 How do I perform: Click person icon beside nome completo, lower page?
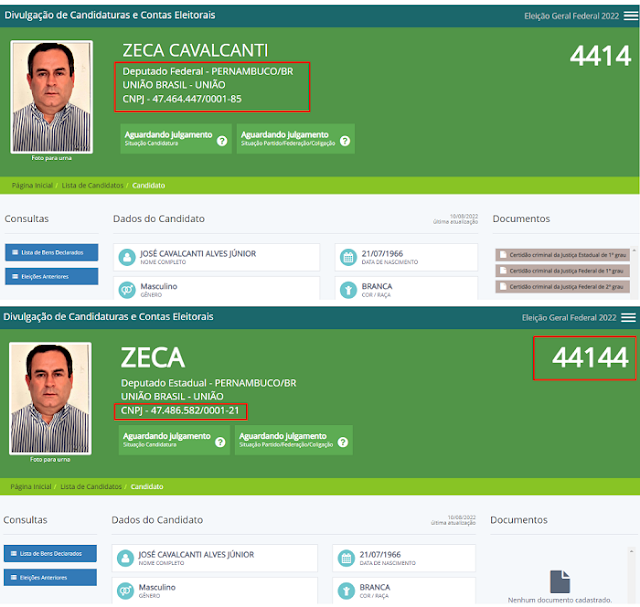point(125,558)
